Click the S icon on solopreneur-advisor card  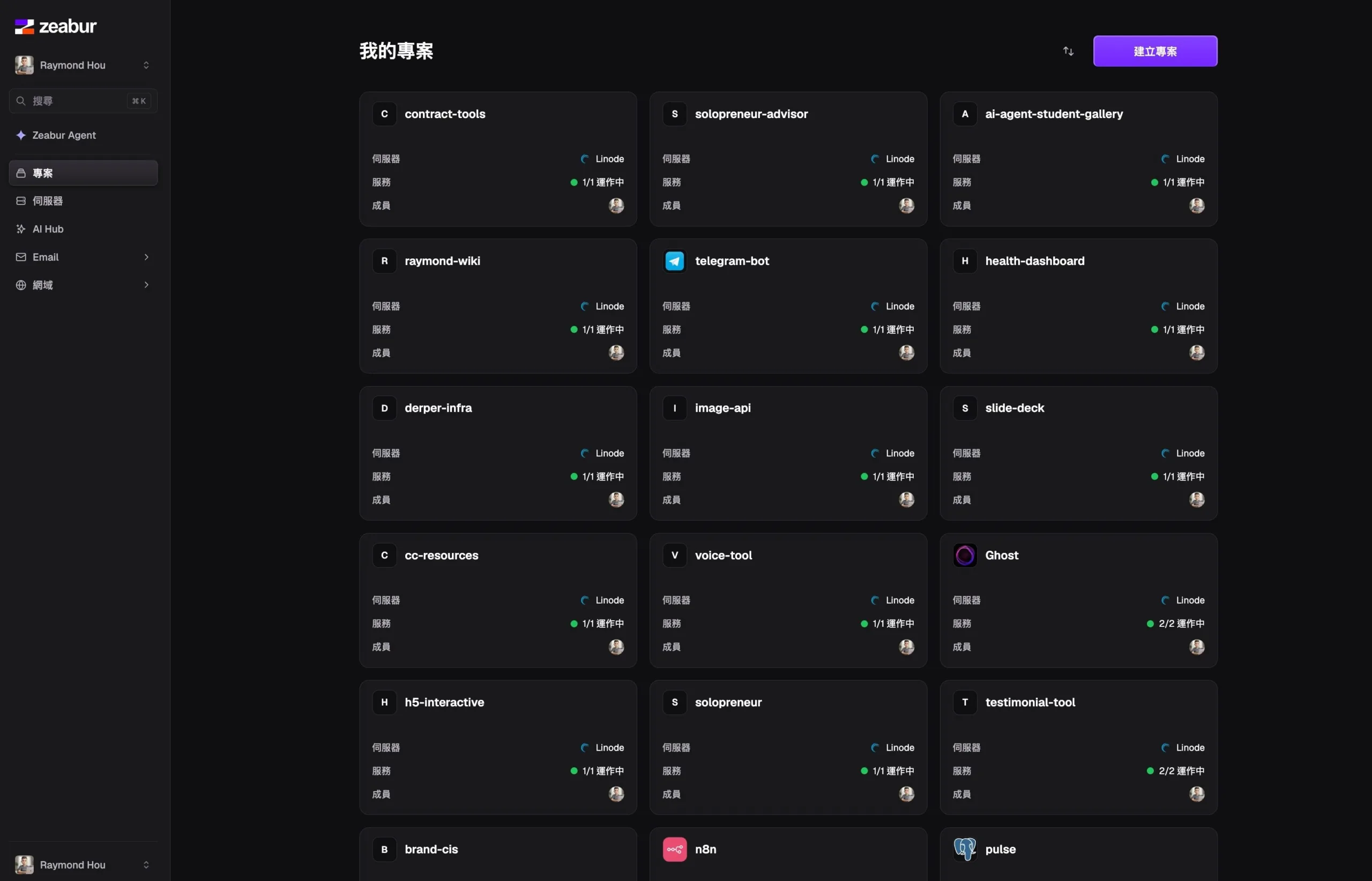tap(675, 114)
